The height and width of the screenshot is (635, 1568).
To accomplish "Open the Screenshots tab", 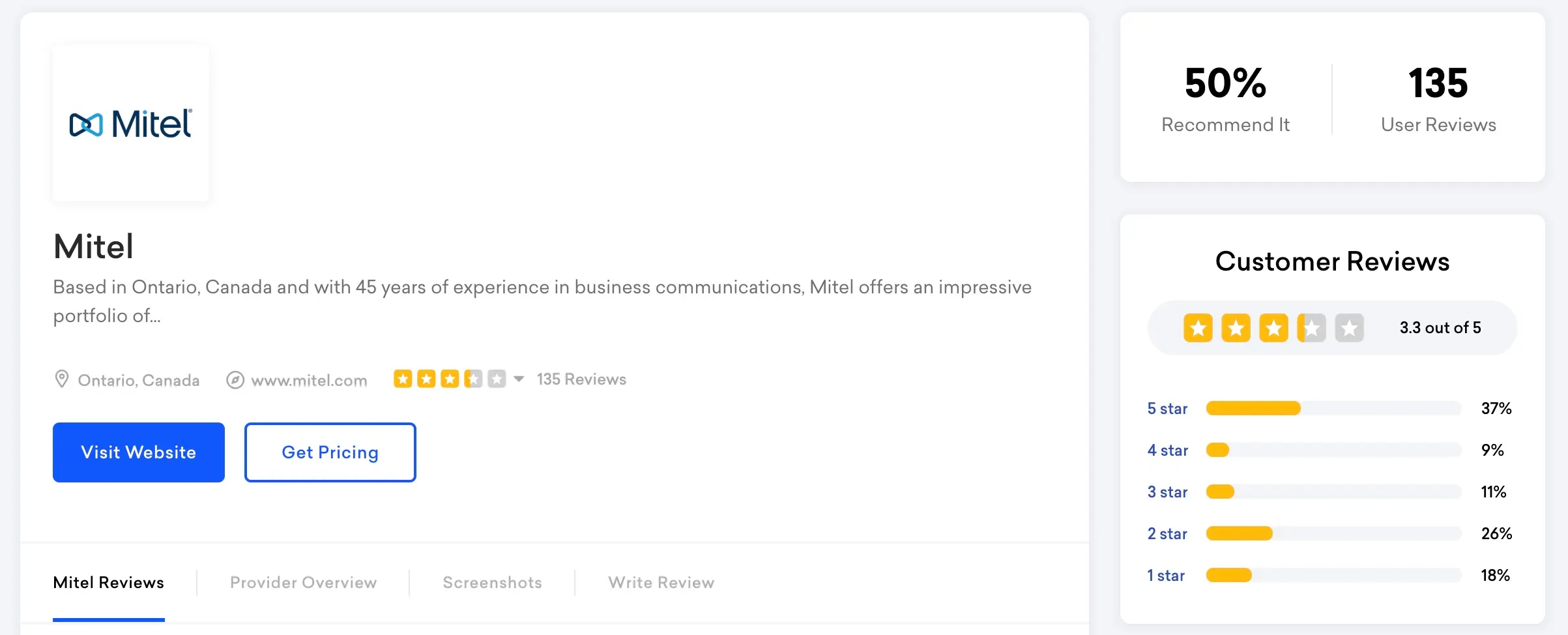I will (492, 582).
